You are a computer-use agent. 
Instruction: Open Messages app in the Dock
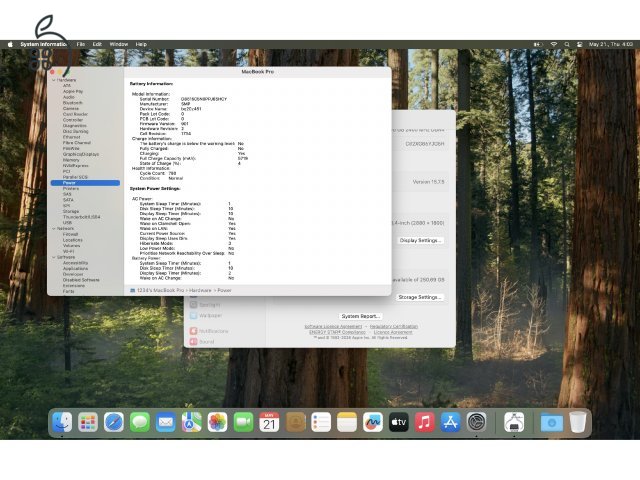pos(140,422)
